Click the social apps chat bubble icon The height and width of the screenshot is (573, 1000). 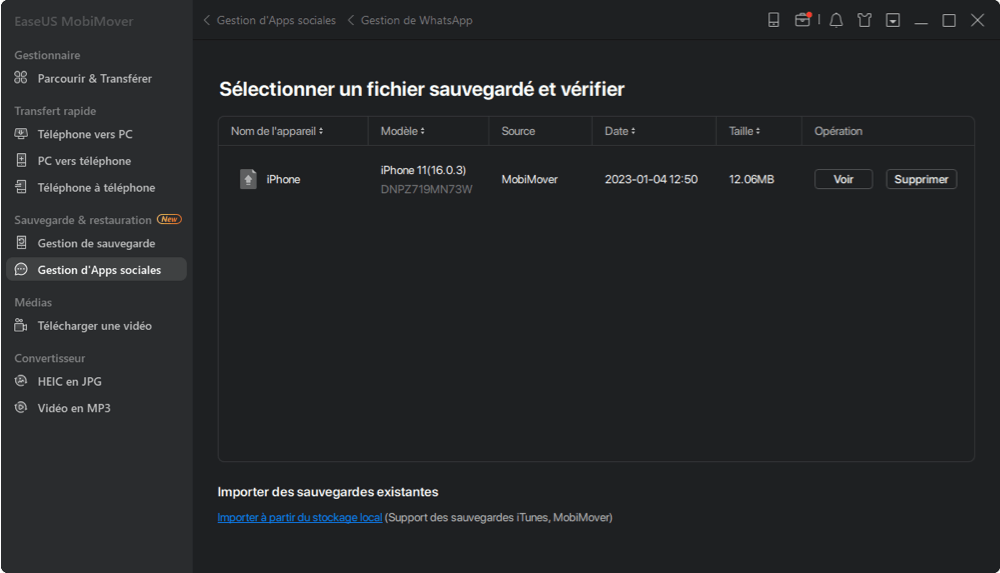point(21,269)
